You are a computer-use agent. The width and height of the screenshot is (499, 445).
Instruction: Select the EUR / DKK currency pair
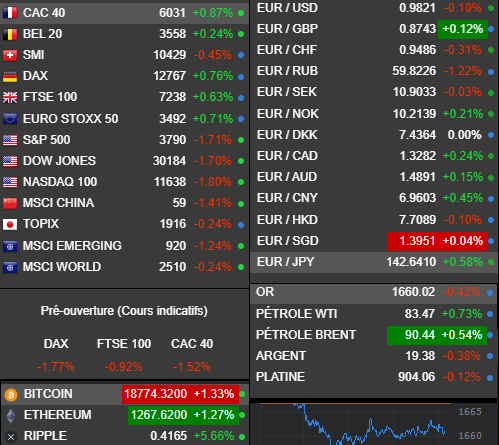coord(374,135)
